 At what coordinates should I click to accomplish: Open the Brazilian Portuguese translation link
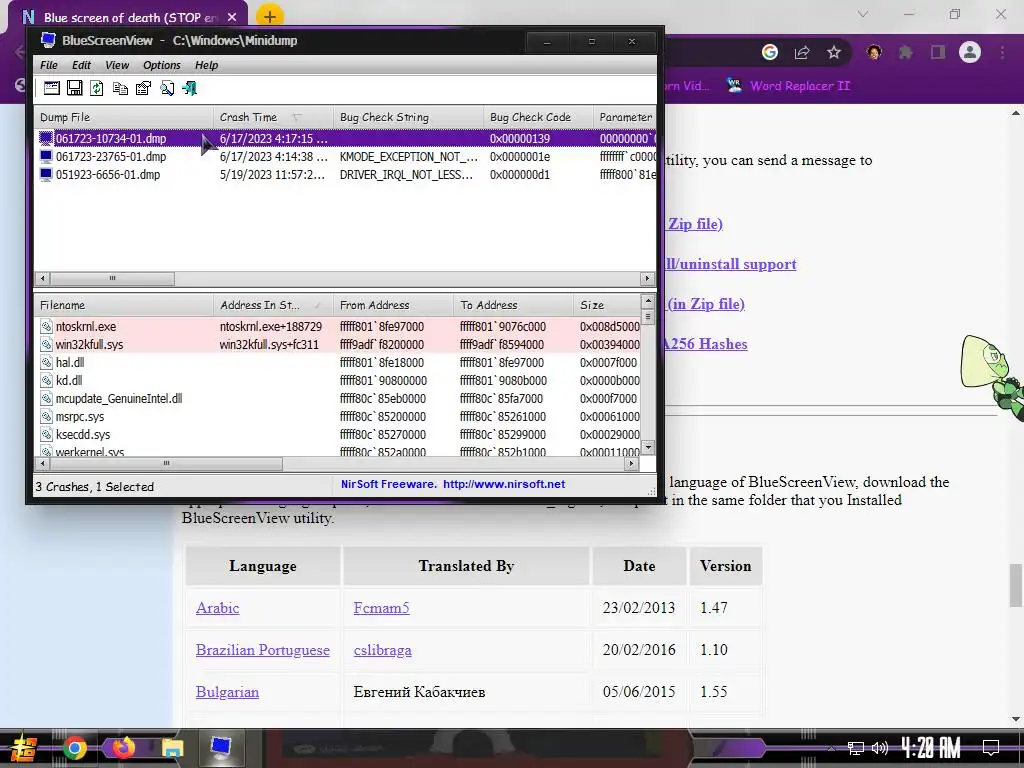[263, 650]
